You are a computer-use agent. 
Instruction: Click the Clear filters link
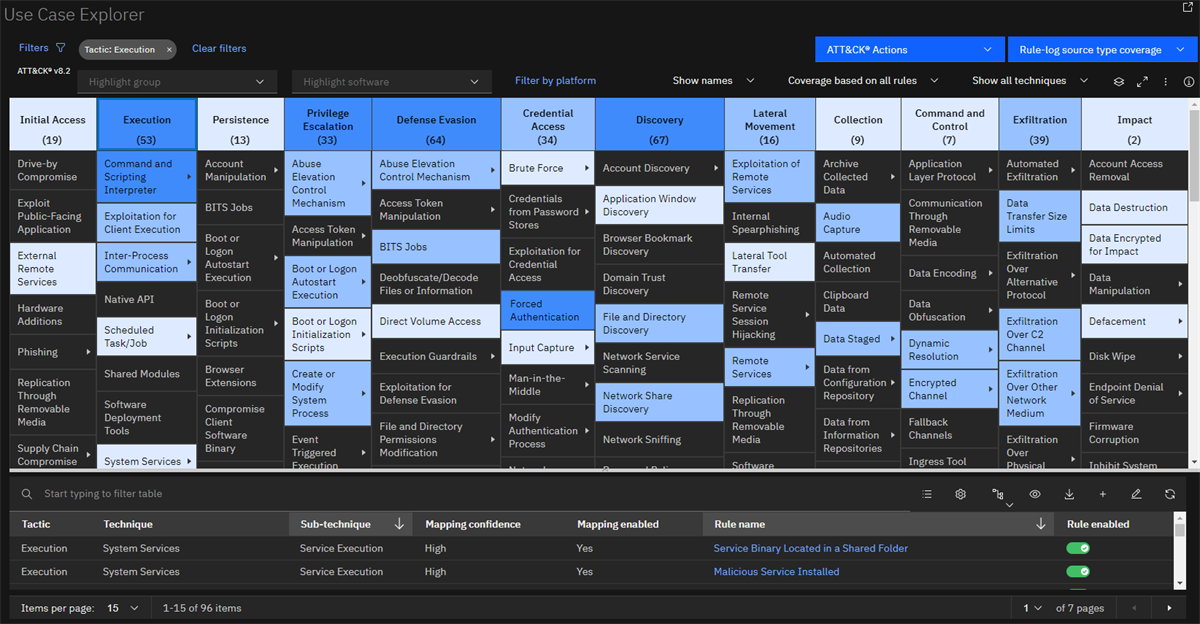click(x=219, y=48)
